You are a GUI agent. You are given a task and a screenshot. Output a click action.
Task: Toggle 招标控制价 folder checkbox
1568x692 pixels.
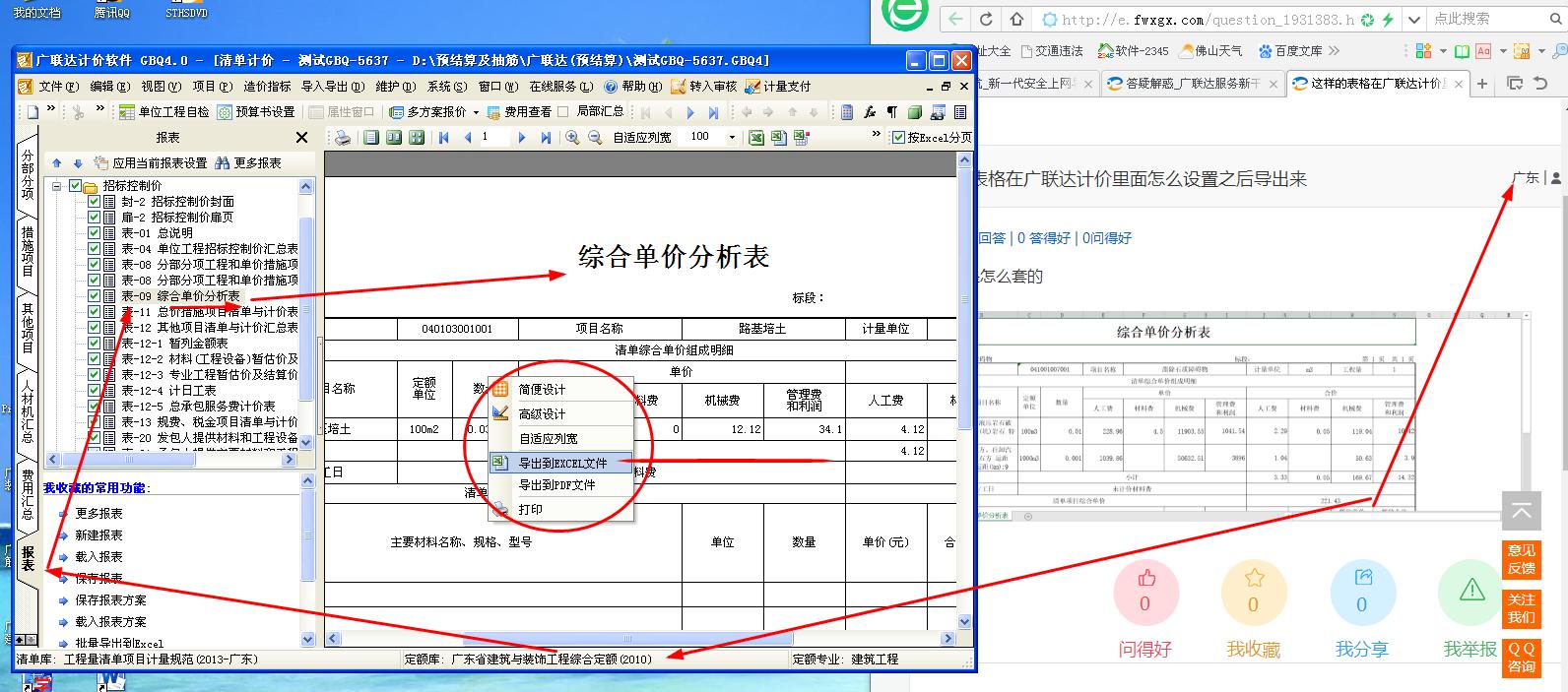tap(75, 185)
